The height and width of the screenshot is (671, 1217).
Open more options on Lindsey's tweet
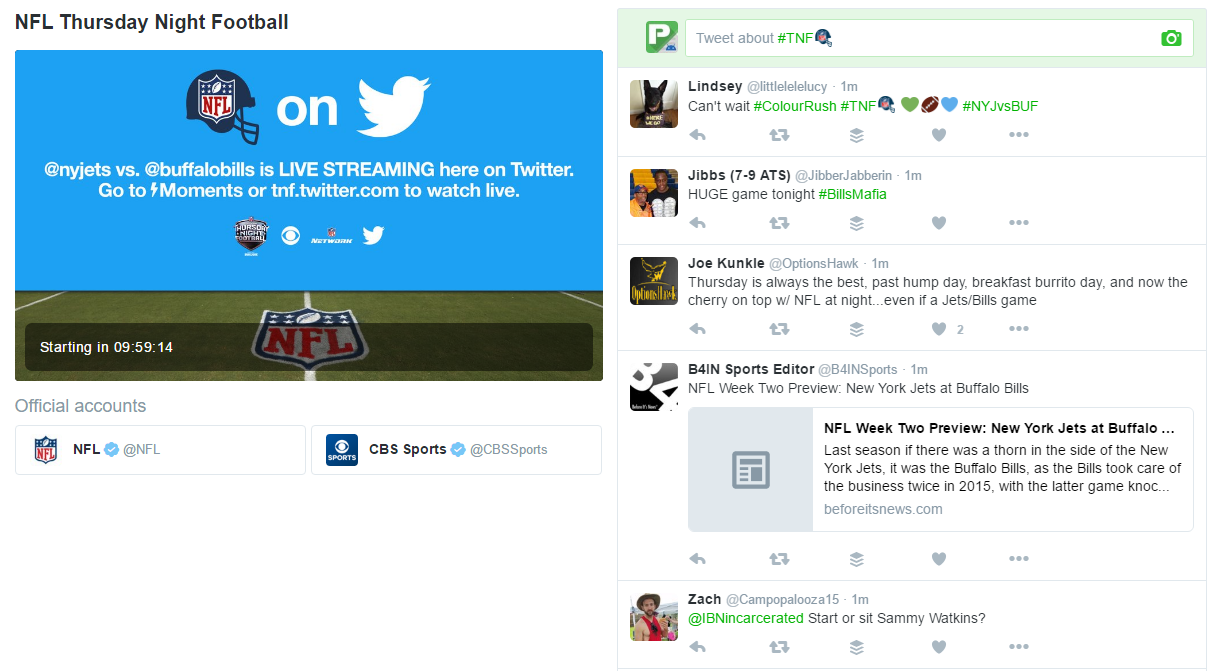point(1019,135)
